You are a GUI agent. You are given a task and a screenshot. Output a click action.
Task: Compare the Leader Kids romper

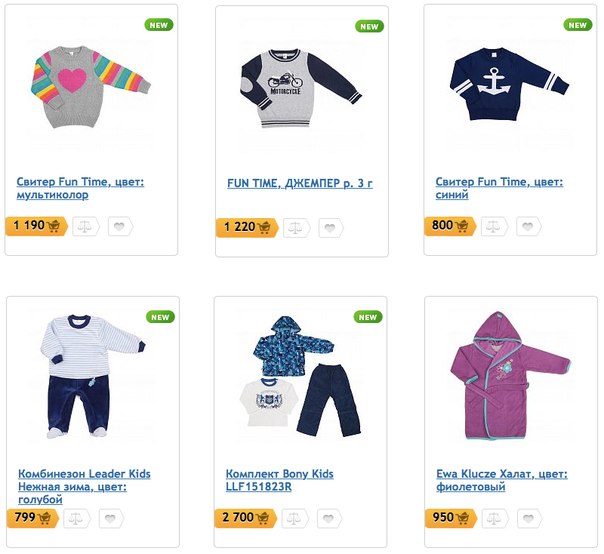click(76, 518)
